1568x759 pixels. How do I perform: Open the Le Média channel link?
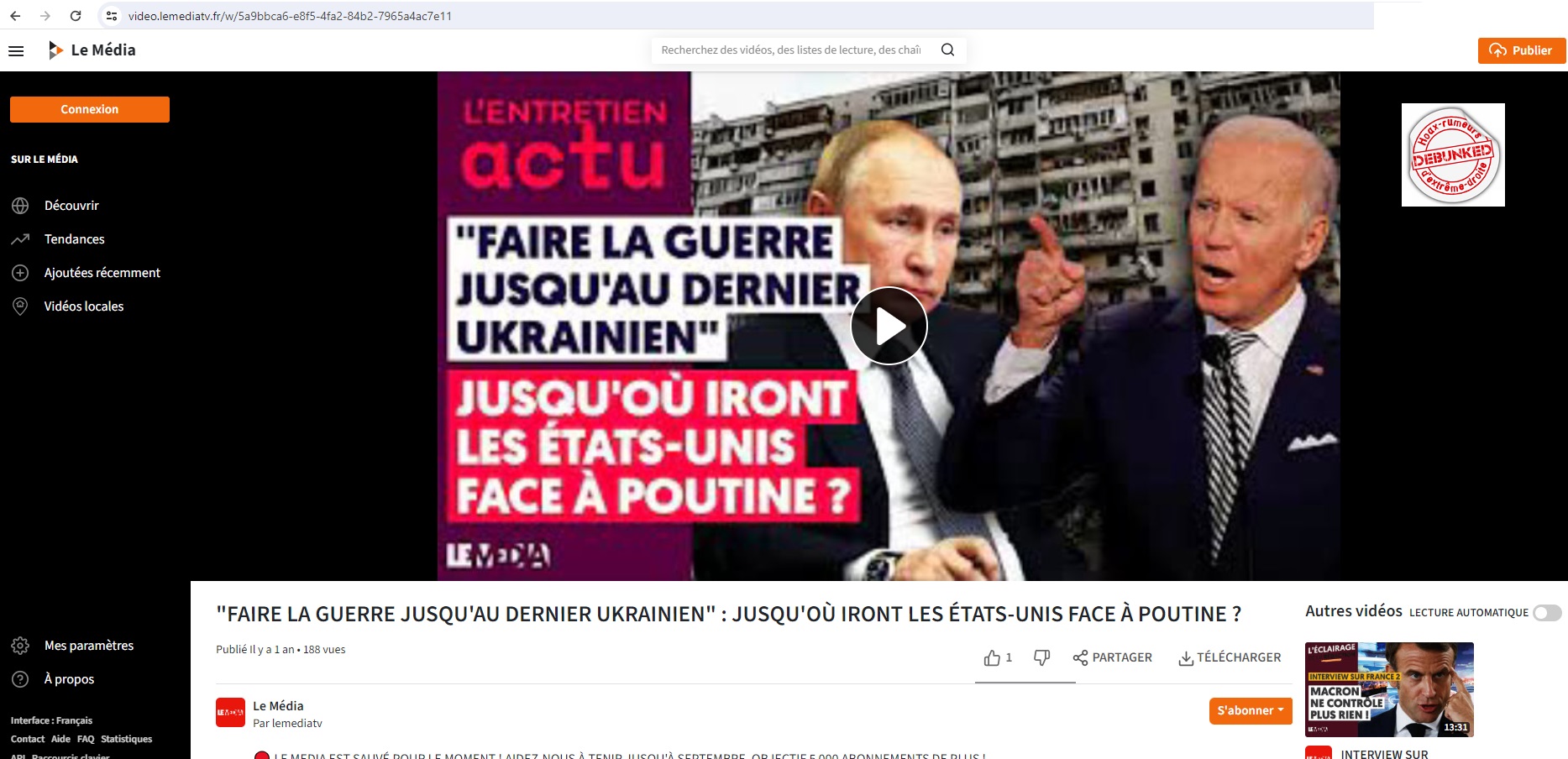(x=278, y=706)
